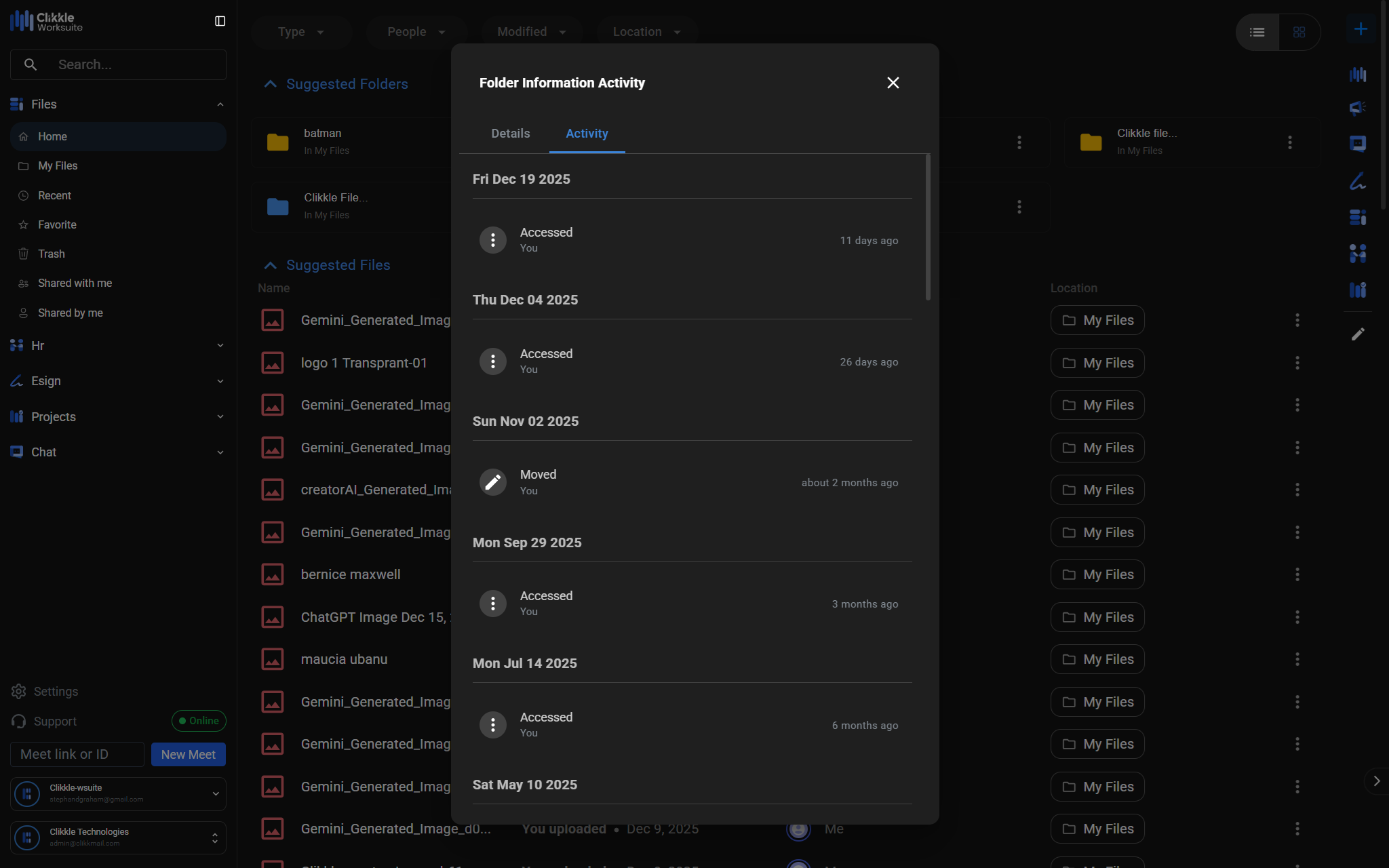Viewport: 1389px width, 868px height.
Task: Open the Trash folder in sidebar
Action: (51, 254)
